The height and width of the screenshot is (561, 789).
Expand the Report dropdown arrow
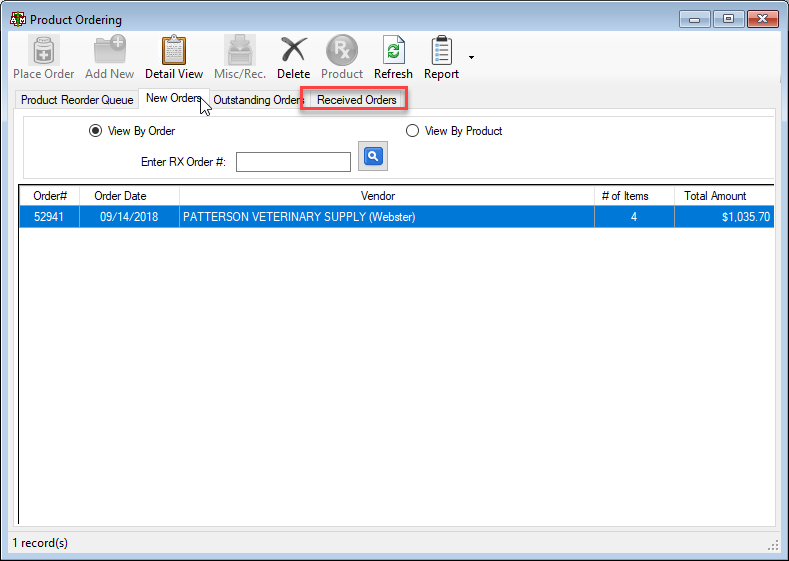coord(471,57)
